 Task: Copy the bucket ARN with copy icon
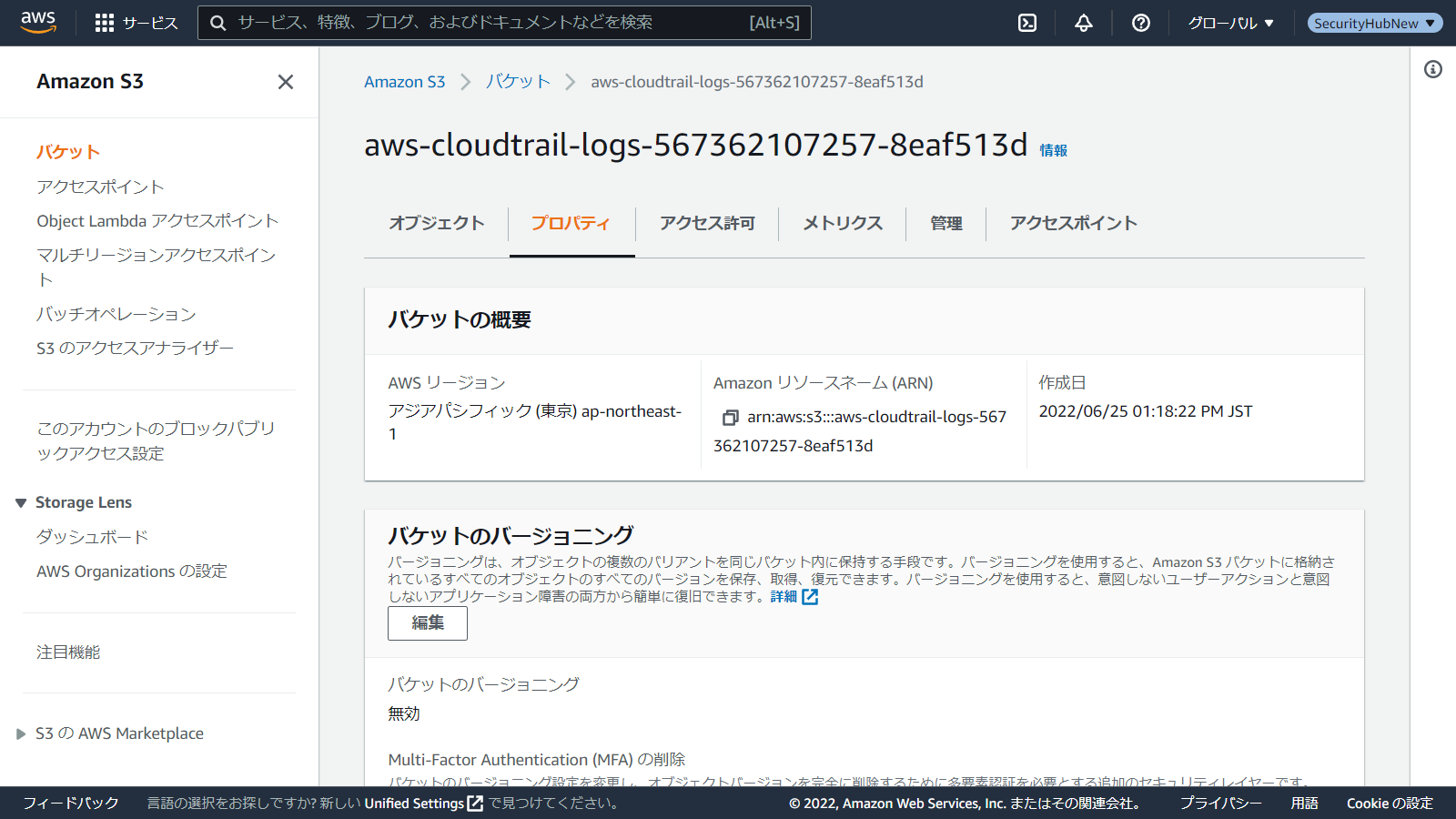tap(730, 418)
